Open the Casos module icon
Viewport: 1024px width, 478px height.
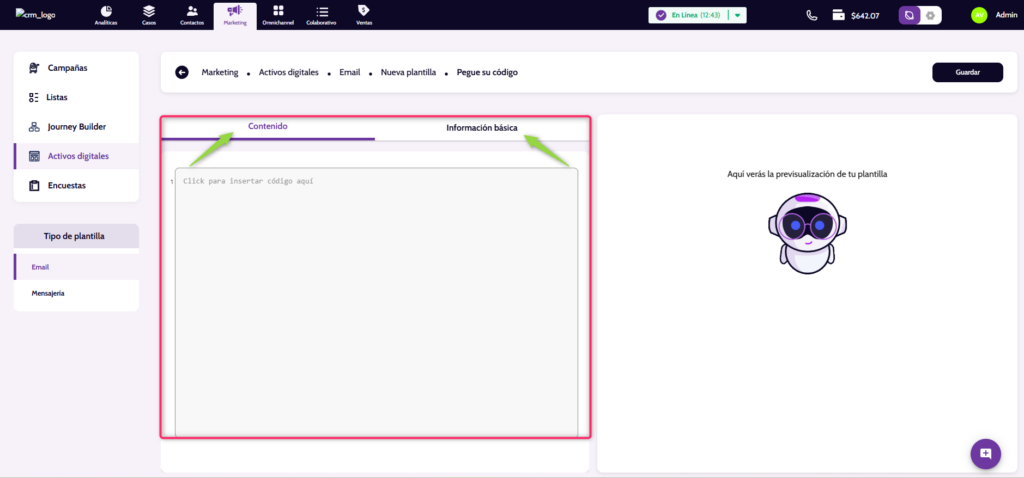(x=148, y=14)
